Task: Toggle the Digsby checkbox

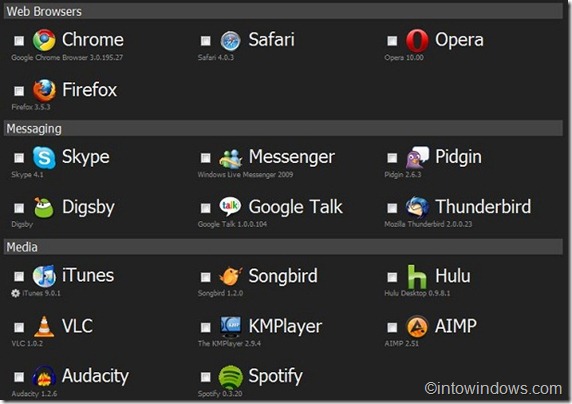Action: [x=19, y=208]
